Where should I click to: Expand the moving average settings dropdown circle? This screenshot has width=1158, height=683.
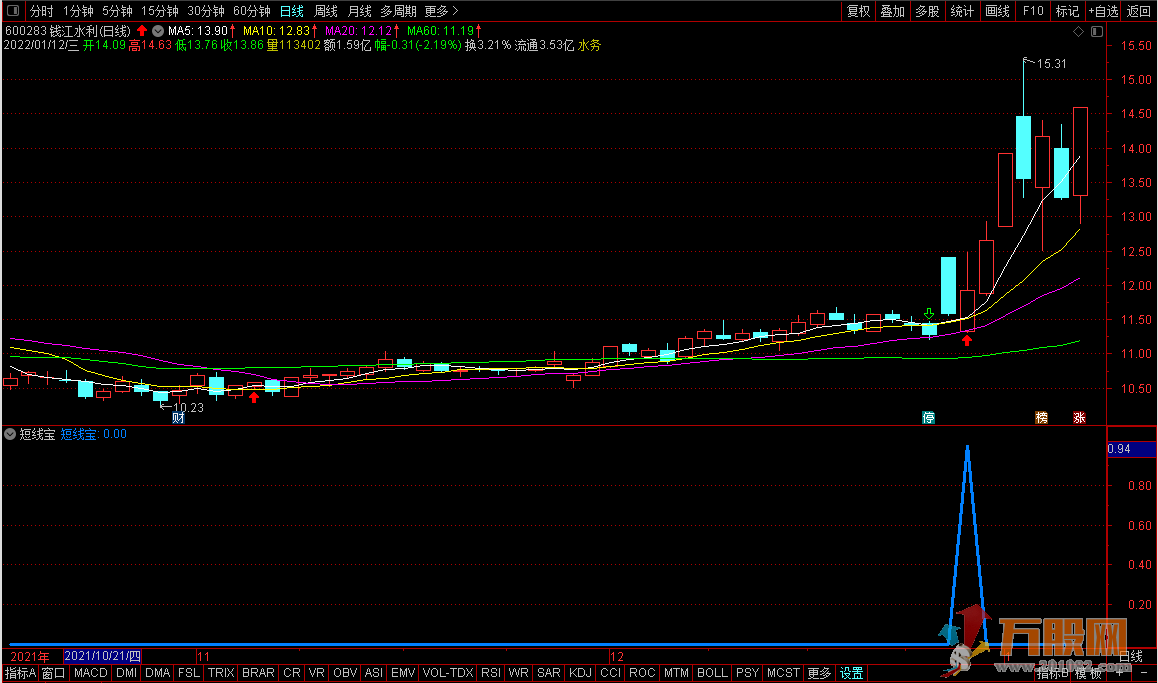point(158,31)
